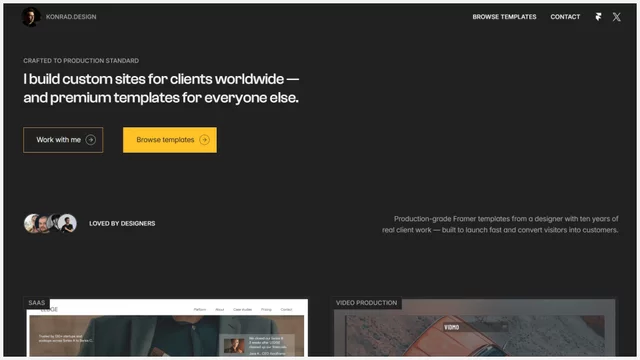Screen dimensions: 640x360
Task: Click the Konrad profile avatar logo
Action: pyautogui.click(x=31, y=17)
